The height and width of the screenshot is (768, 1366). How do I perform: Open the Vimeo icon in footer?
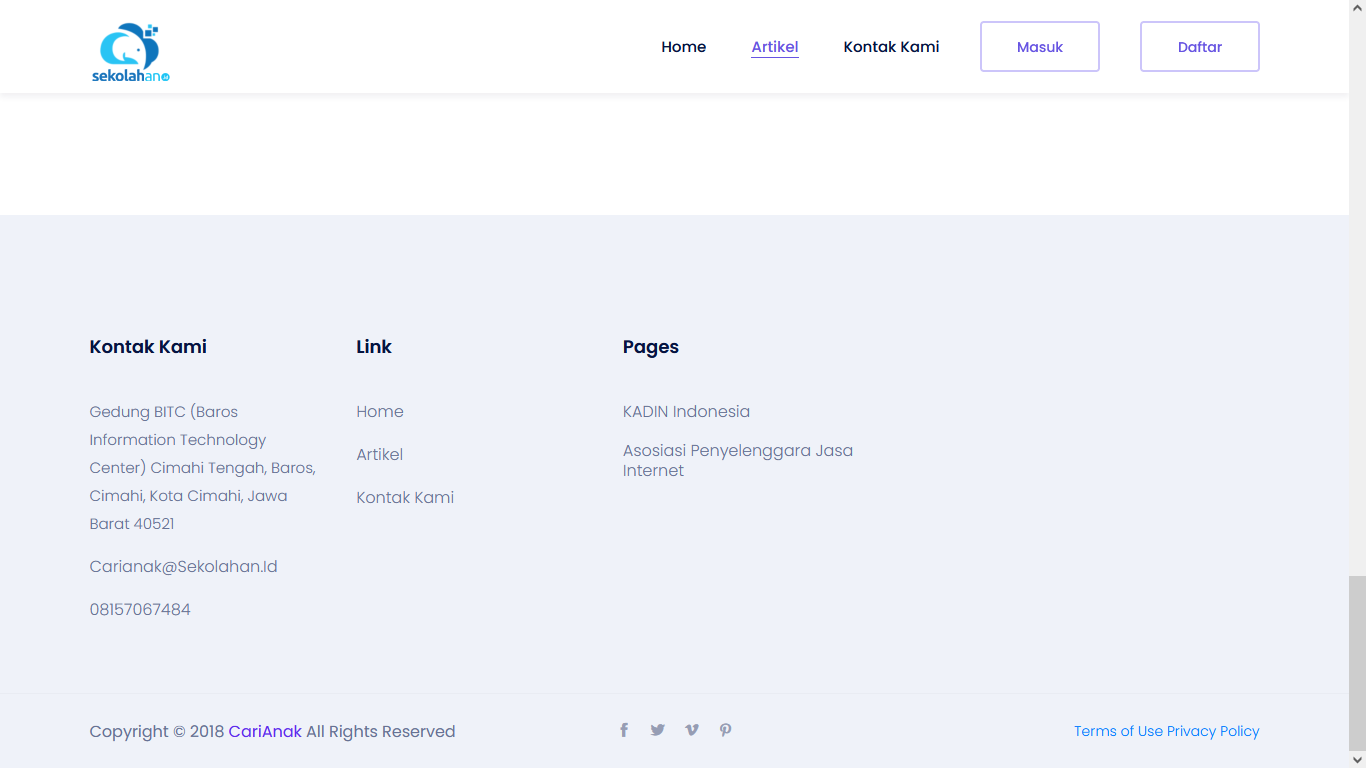tap(691, 730)
